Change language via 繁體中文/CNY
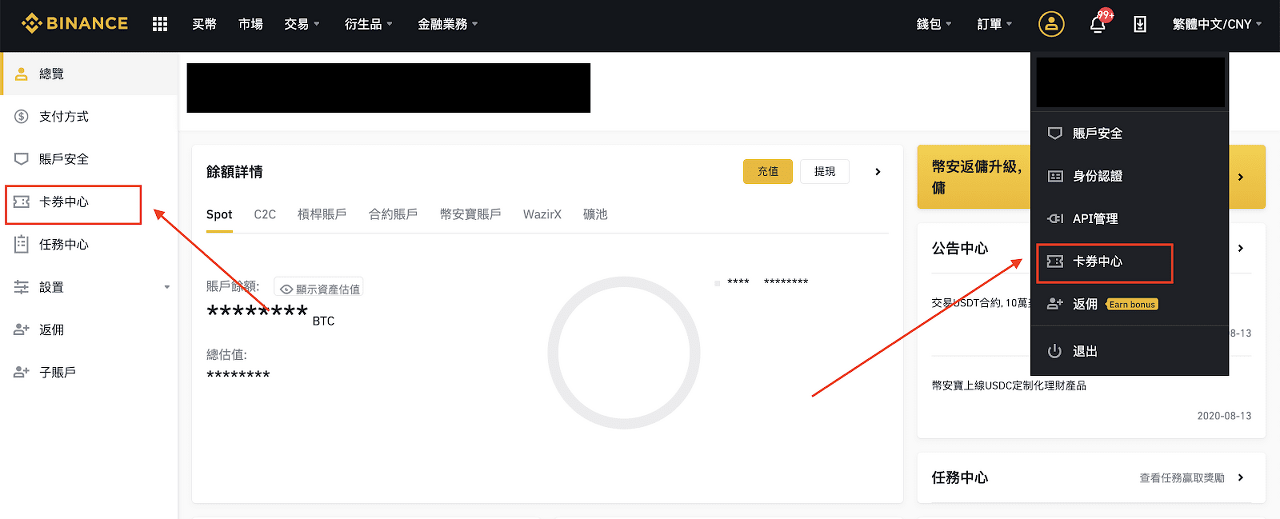The height and width of the screenshot is (519, 1280). coord(1218,24)
